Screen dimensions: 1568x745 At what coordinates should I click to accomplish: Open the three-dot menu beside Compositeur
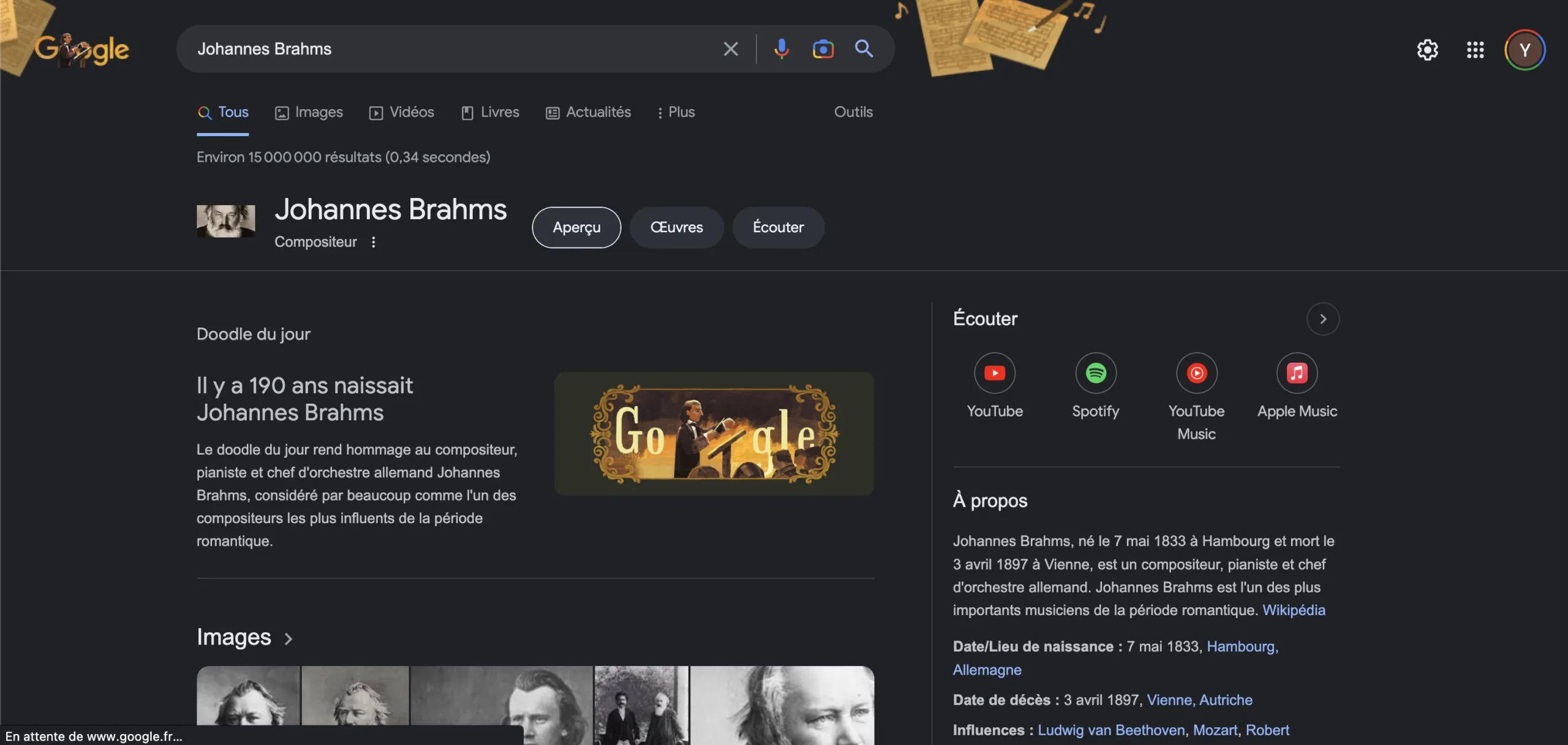pos(373,242)
